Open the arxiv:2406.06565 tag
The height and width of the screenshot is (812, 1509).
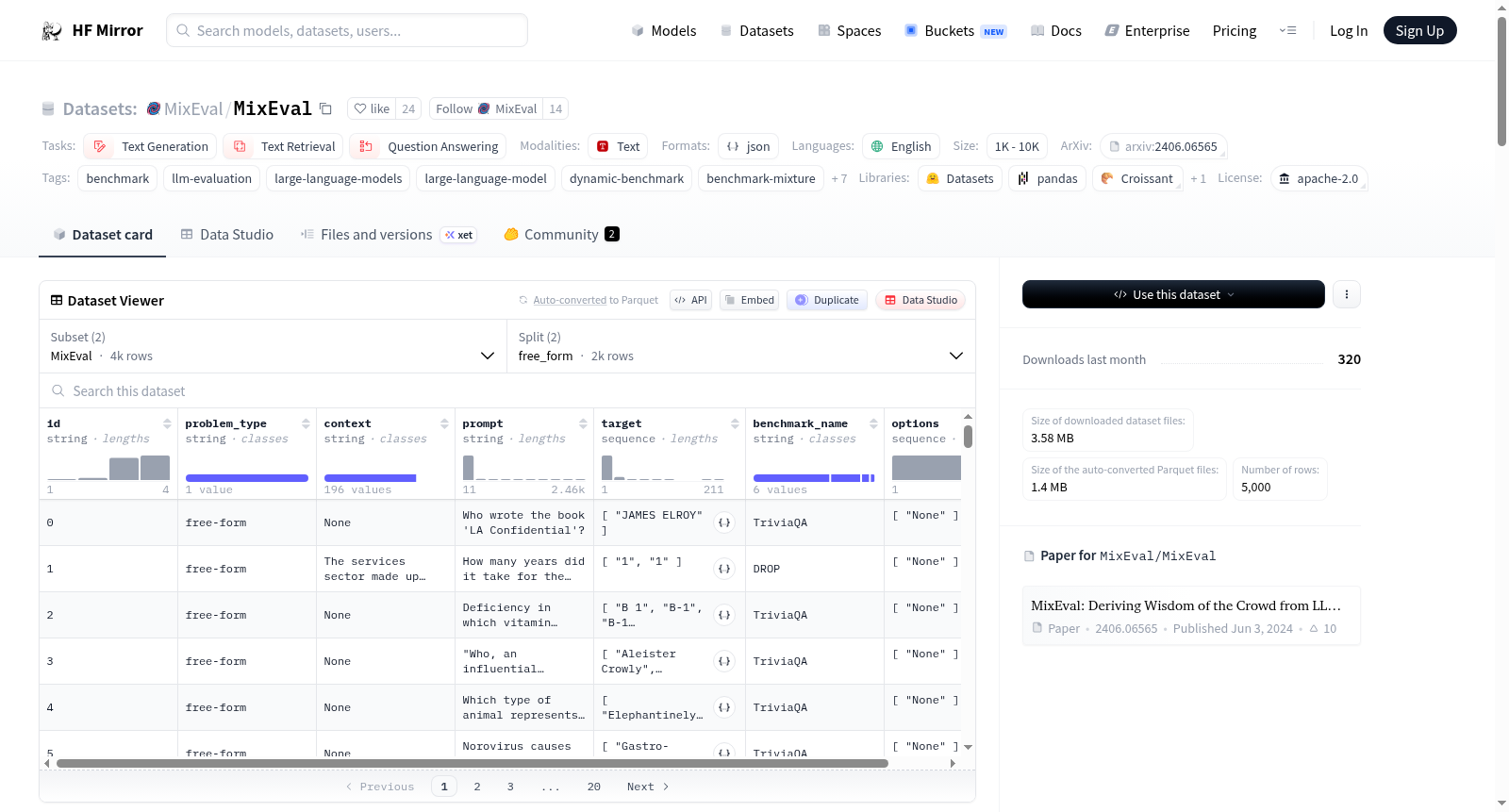tap(1163, 146)
